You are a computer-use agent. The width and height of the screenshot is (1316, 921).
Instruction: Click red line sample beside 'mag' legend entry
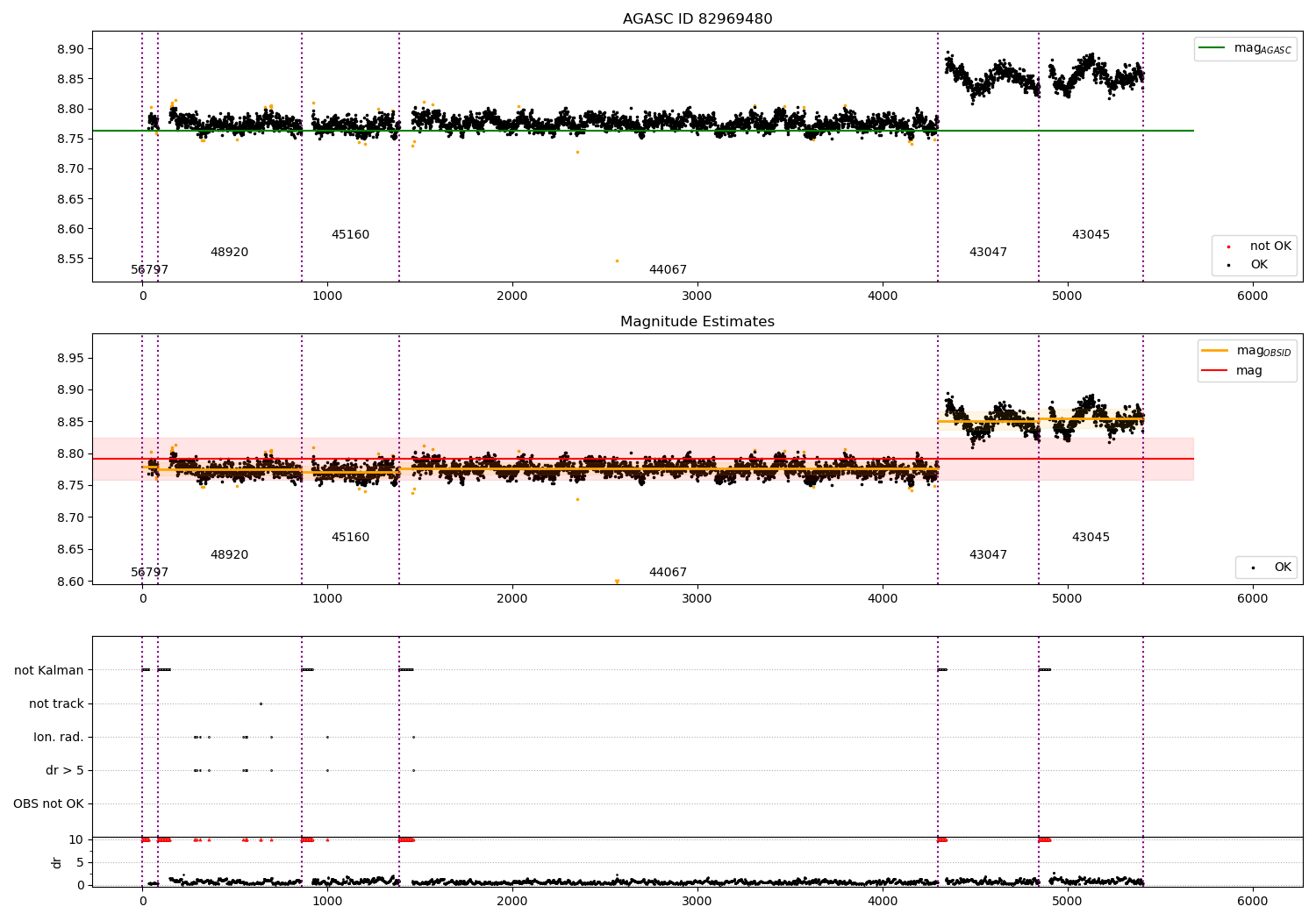point(1215,371)
